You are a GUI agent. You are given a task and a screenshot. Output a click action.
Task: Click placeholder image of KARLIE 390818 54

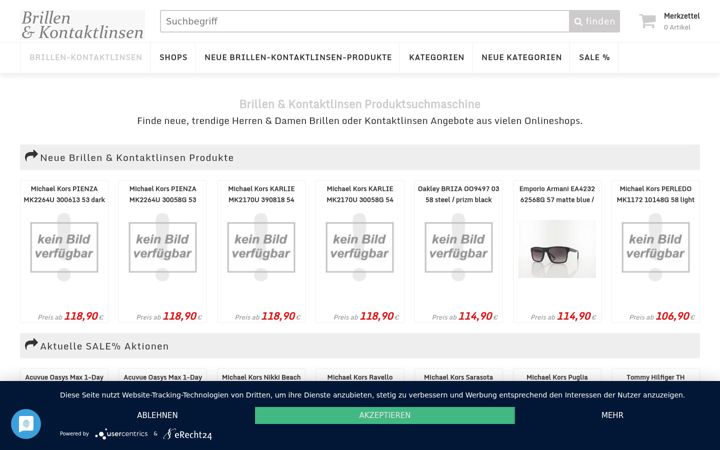[x=261, y=248]
